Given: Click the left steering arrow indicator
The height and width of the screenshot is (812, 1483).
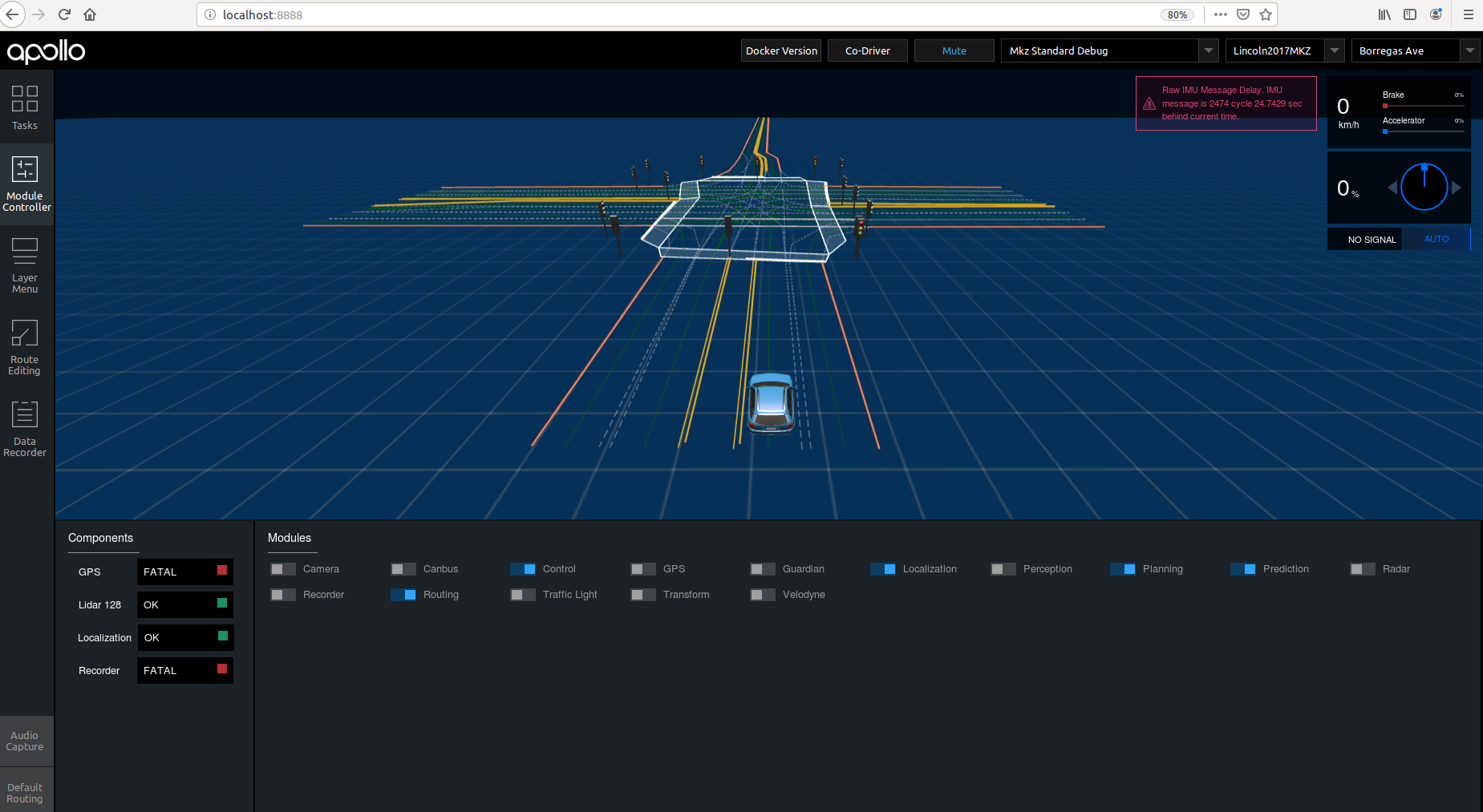Looking at the screenshot, I should (1392, 188).
